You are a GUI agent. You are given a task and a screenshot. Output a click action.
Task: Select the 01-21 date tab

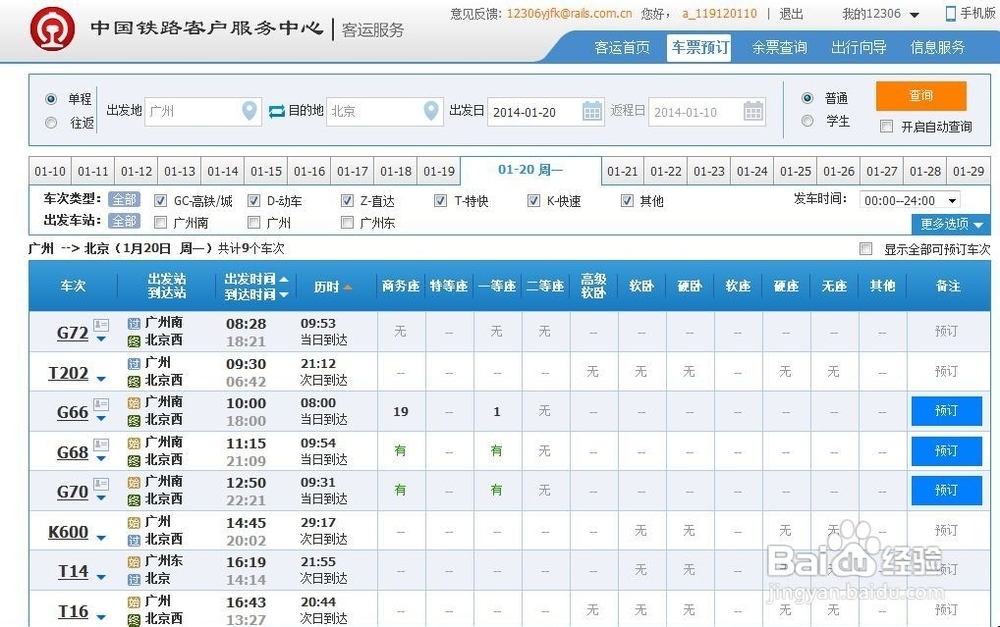(x=623, y=170)
